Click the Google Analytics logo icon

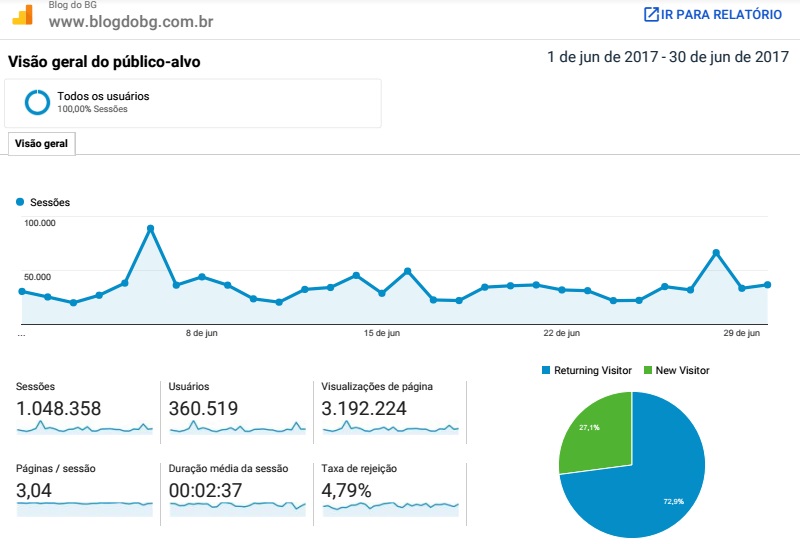click(22, 15)
